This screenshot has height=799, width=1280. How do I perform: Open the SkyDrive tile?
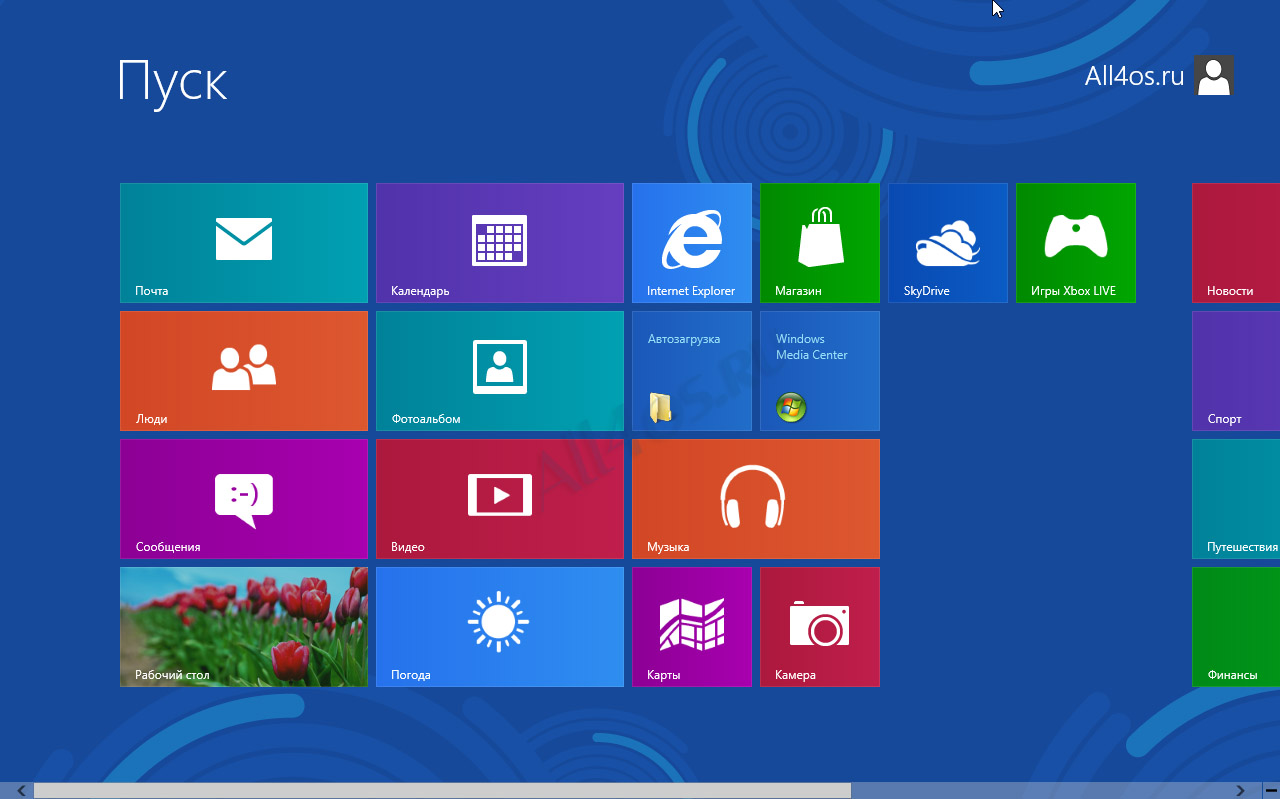coord(948,243)
